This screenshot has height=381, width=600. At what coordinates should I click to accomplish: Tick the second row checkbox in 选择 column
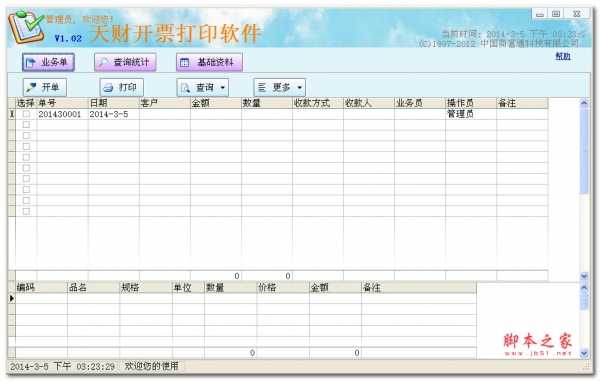coord(26,124)
